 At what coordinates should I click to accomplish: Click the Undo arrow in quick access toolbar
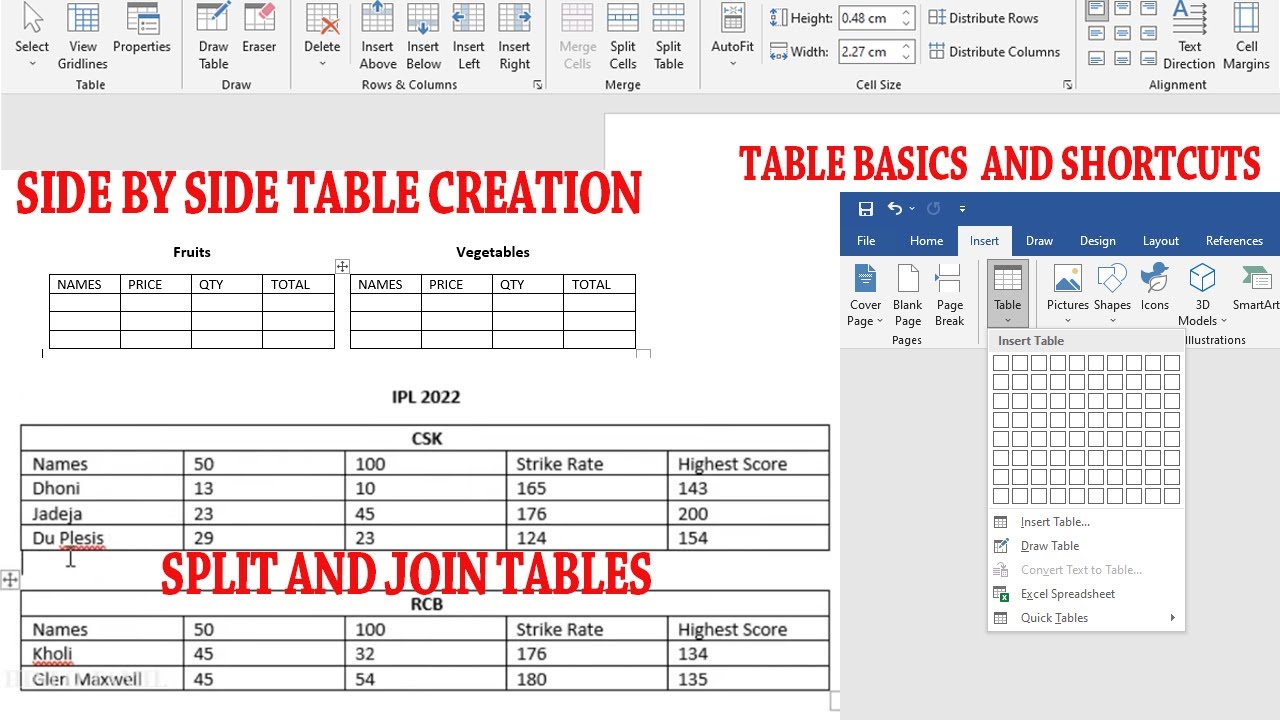coord(895,209)
